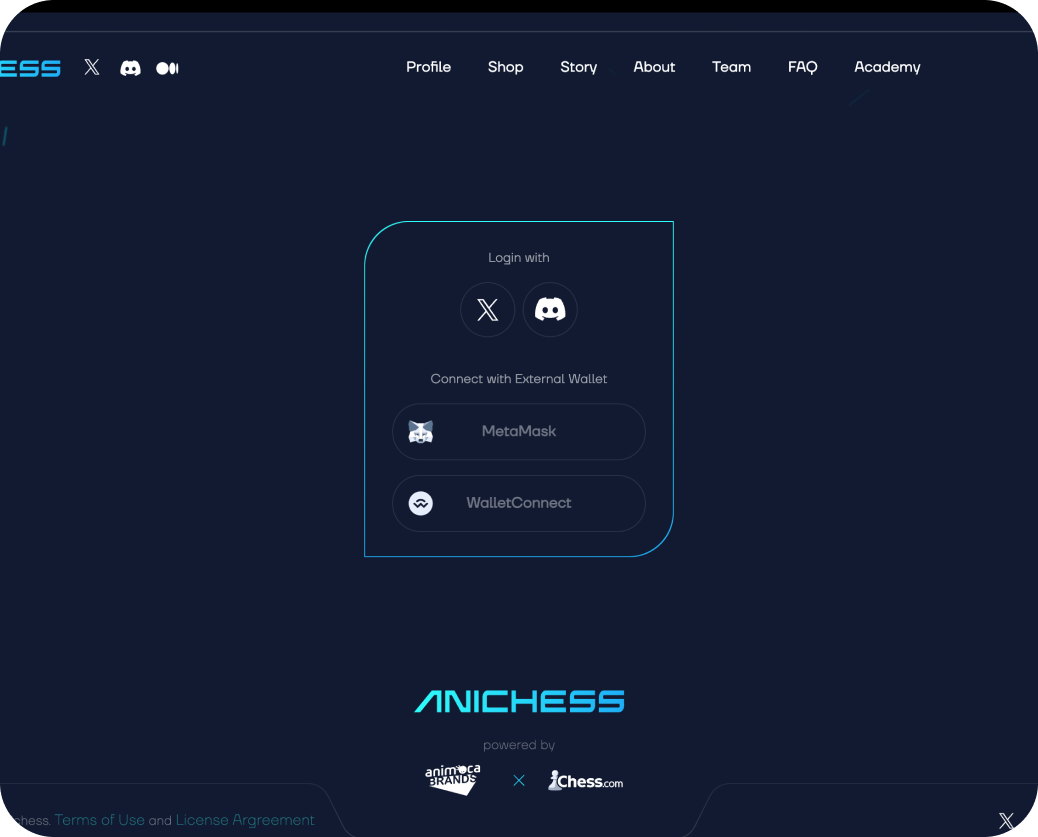Open the Story page
Screen dimensions: 1038x837
coord(579,67)
